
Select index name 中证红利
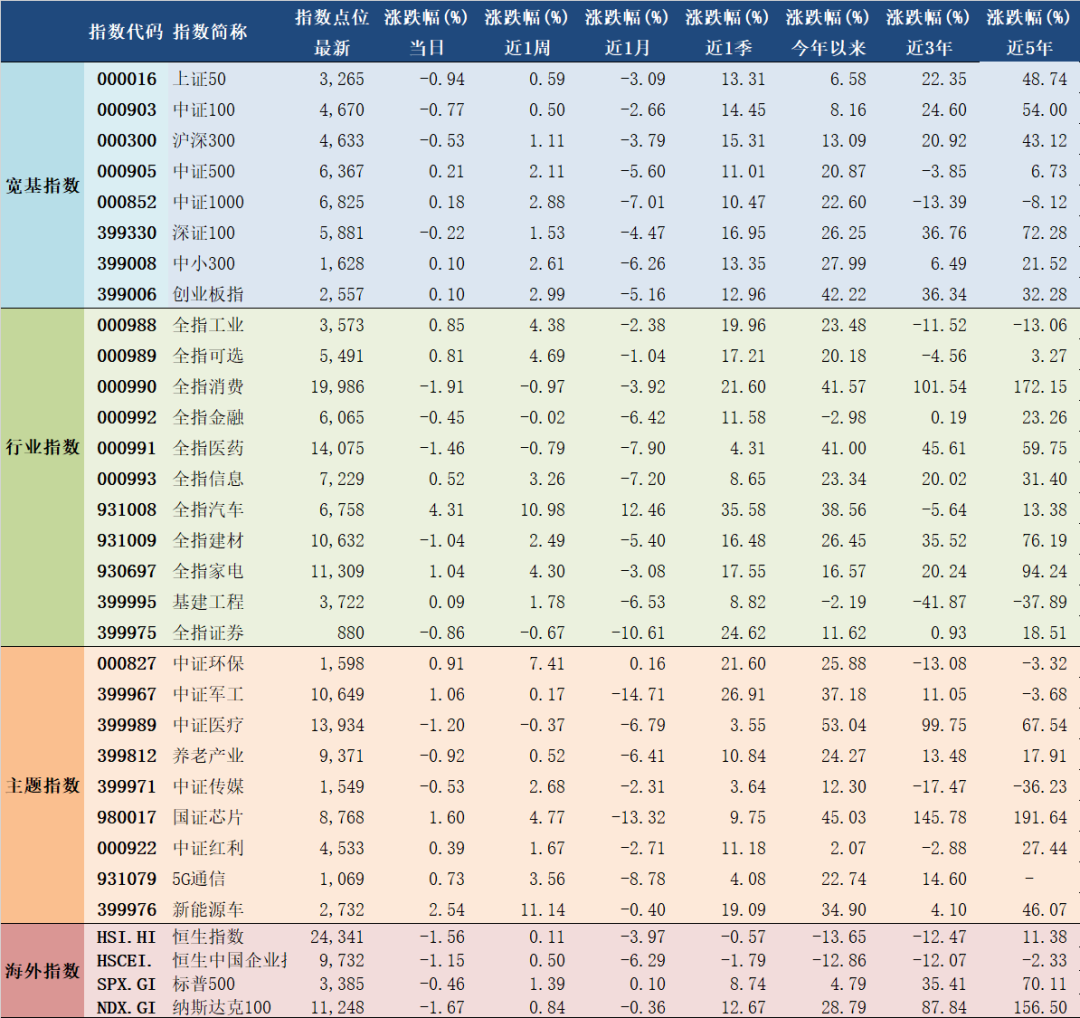[x=208, y=849]
